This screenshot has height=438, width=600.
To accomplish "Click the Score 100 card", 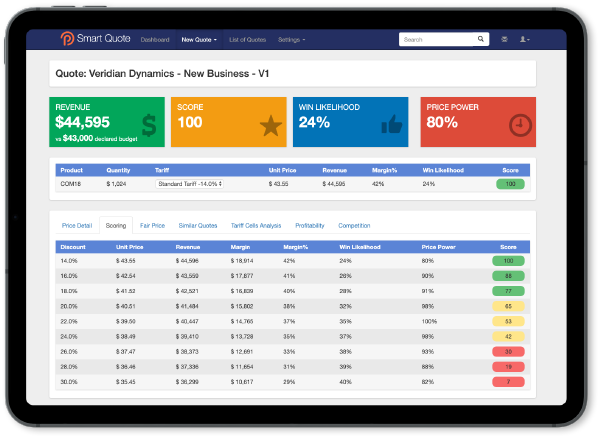I will point(228,122).
